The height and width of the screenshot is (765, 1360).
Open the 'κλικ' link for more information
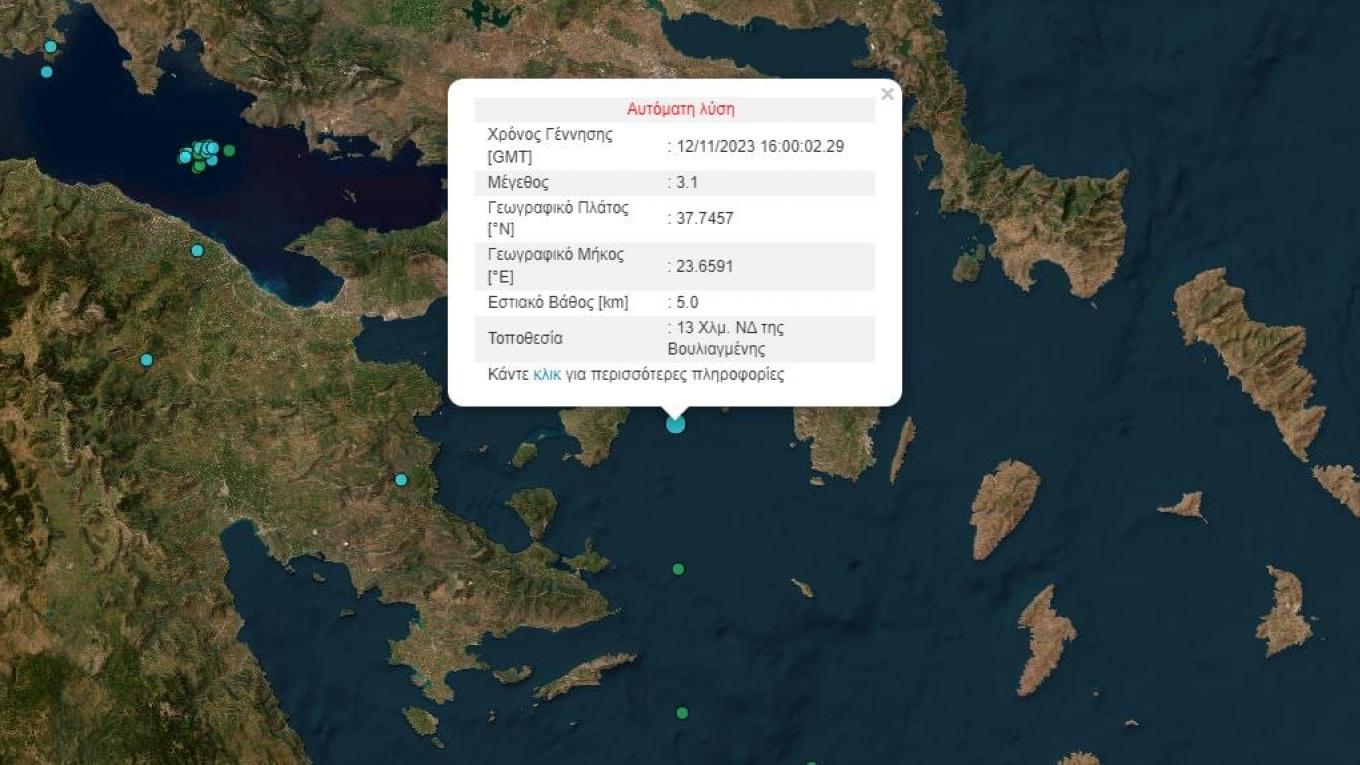pyautogui.click(x=547, y=375)
